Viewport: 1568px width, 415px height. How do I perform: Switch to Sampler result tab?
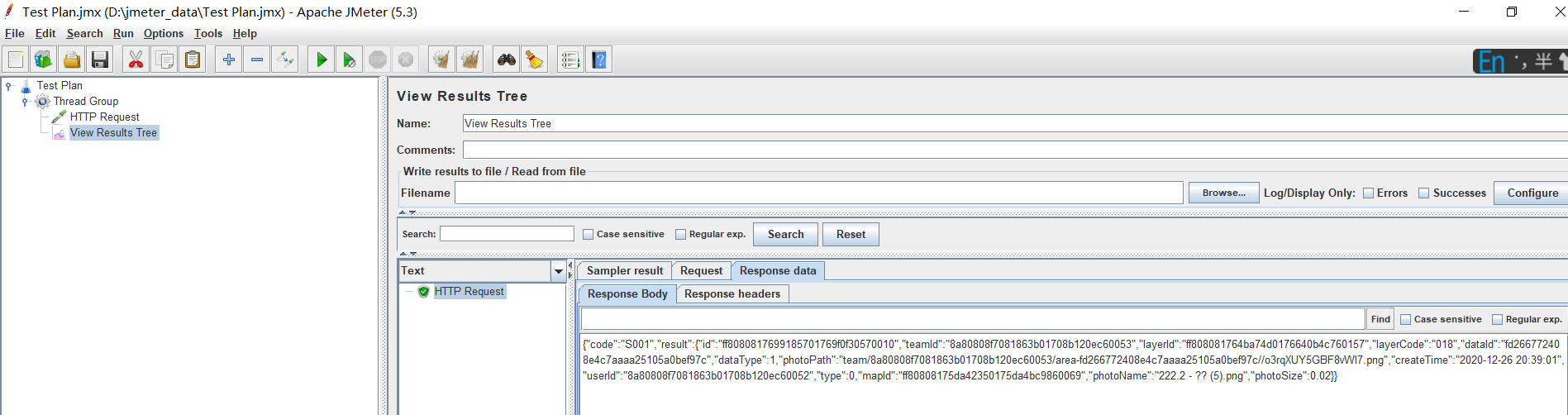click(625, 271)
